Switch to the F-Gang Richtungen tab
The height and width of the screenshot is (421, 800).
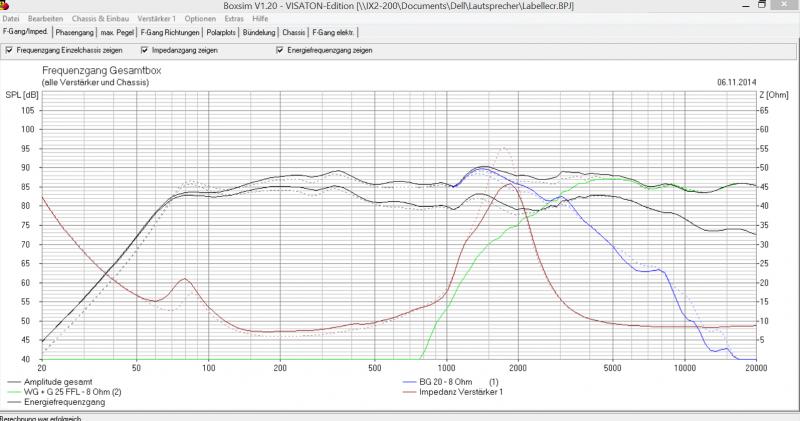click(x=170, y=32)
